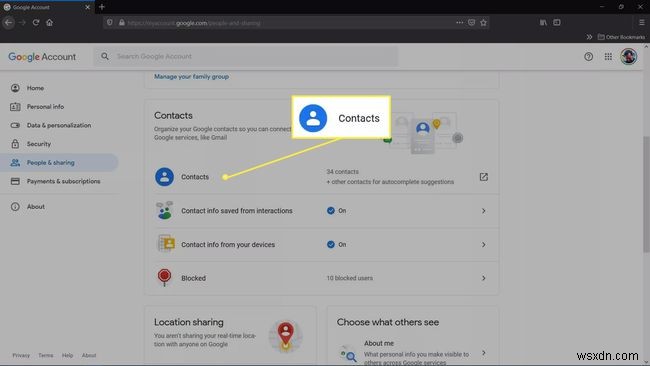Open the Location sharing card heading
This screenshot has height=366, width=650.
click(189, 322)
